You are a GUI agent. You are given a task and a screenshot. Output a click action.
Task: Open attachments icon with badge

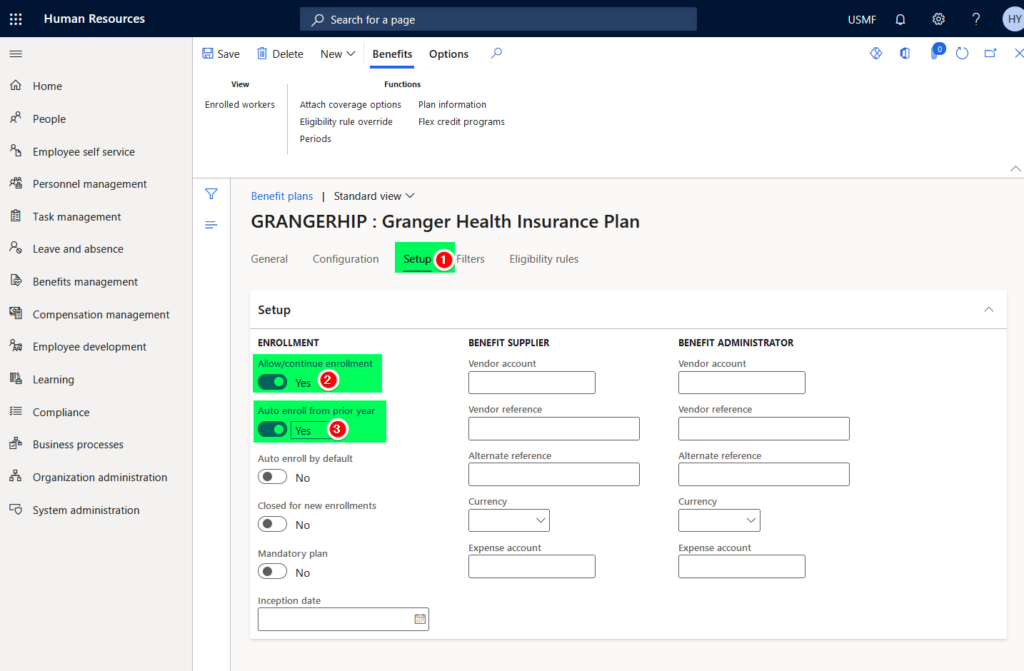click(x=936, y=52)
